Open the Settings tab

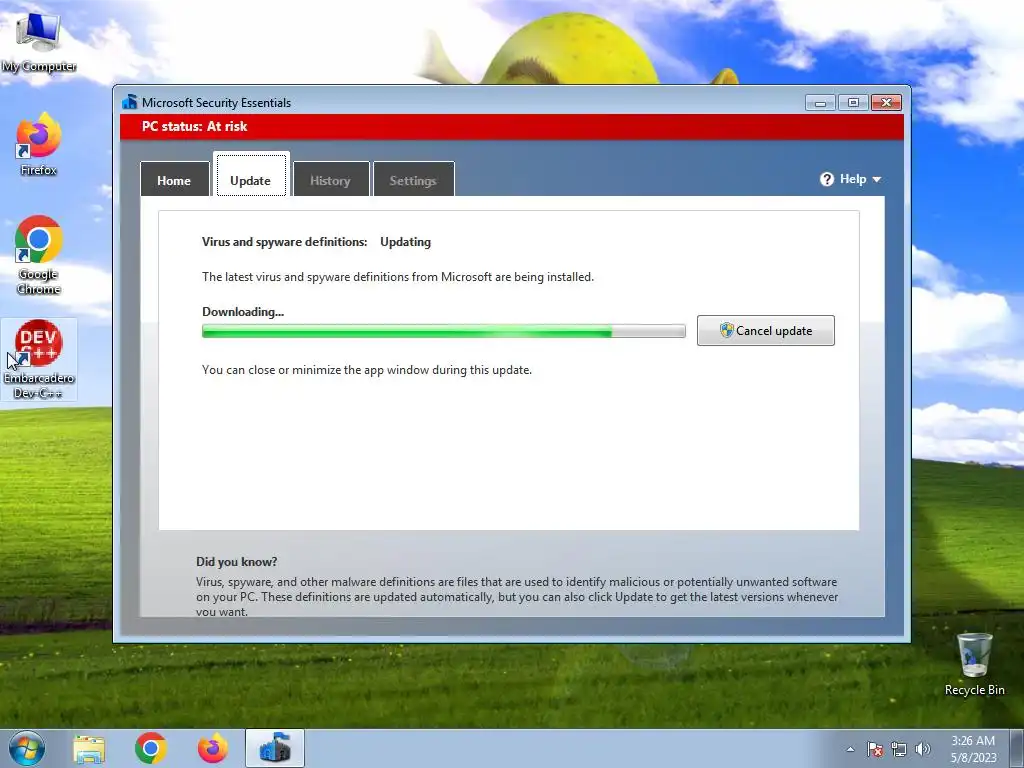(413, 180)
